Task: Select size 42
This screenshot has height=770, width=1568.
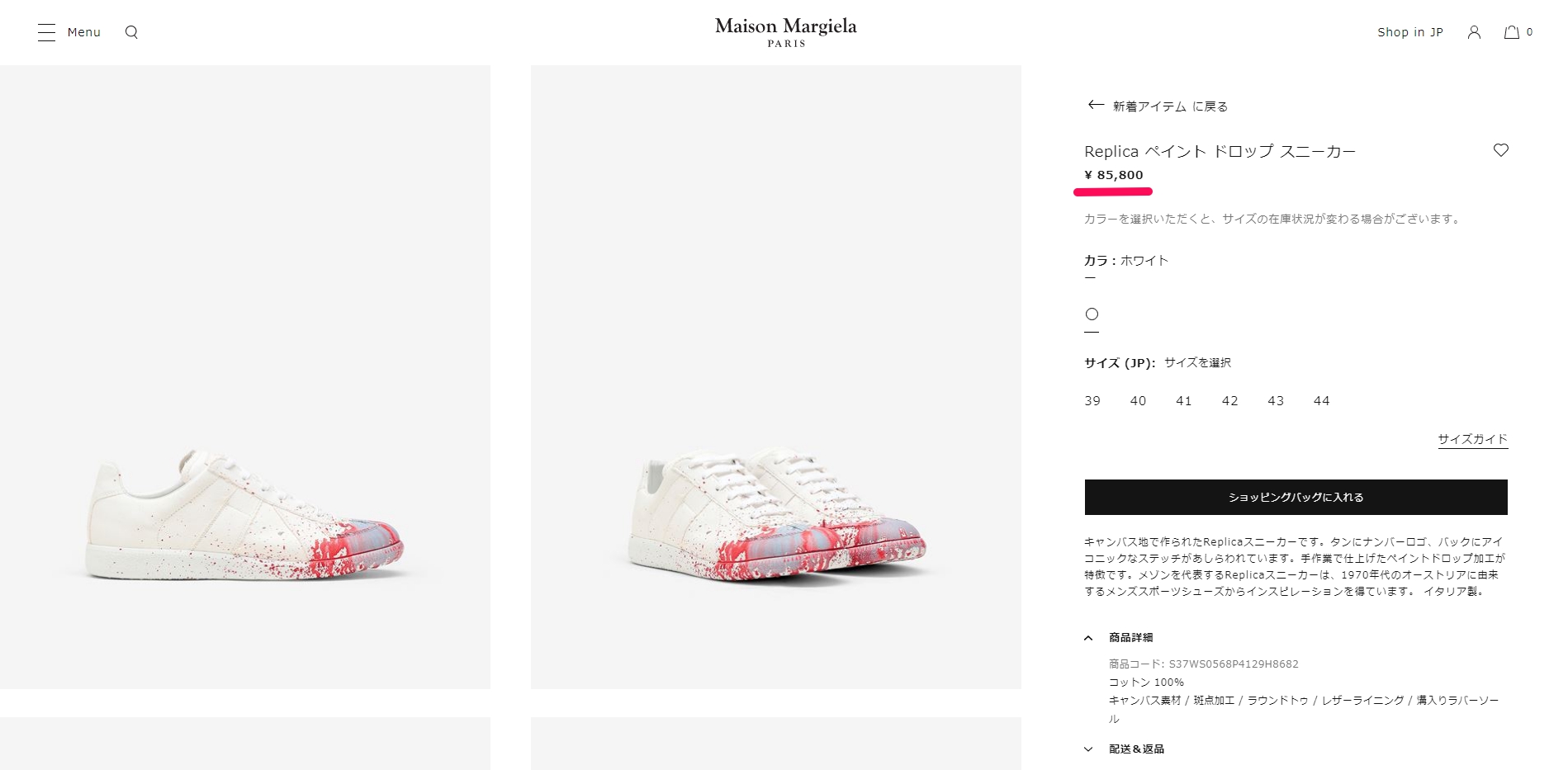Action: click(1229, 401)
